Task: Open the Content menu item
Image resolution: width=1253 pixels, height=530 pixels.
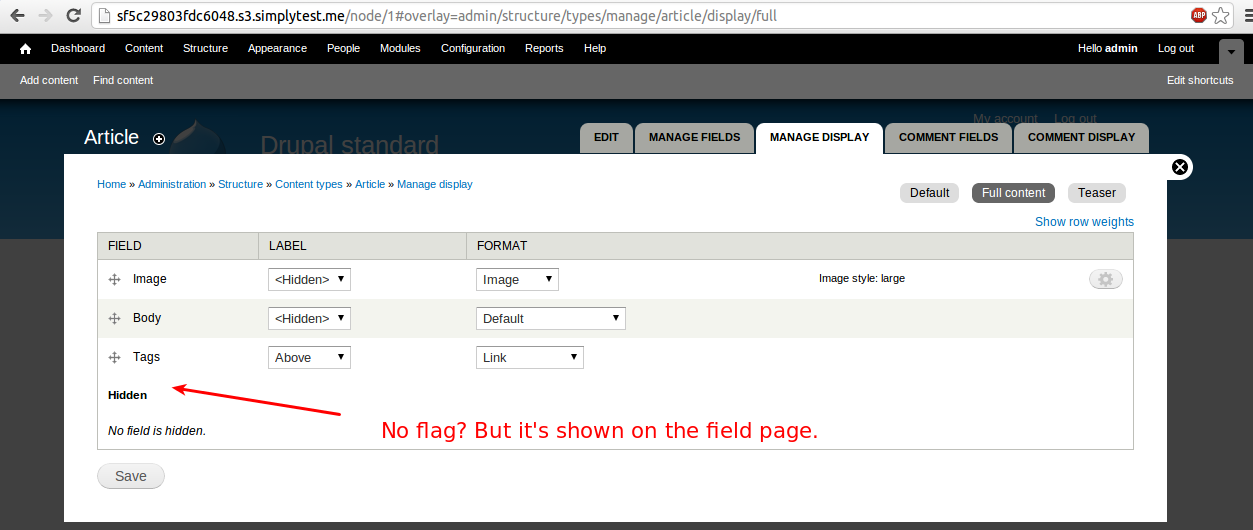Action: [144, 48]
